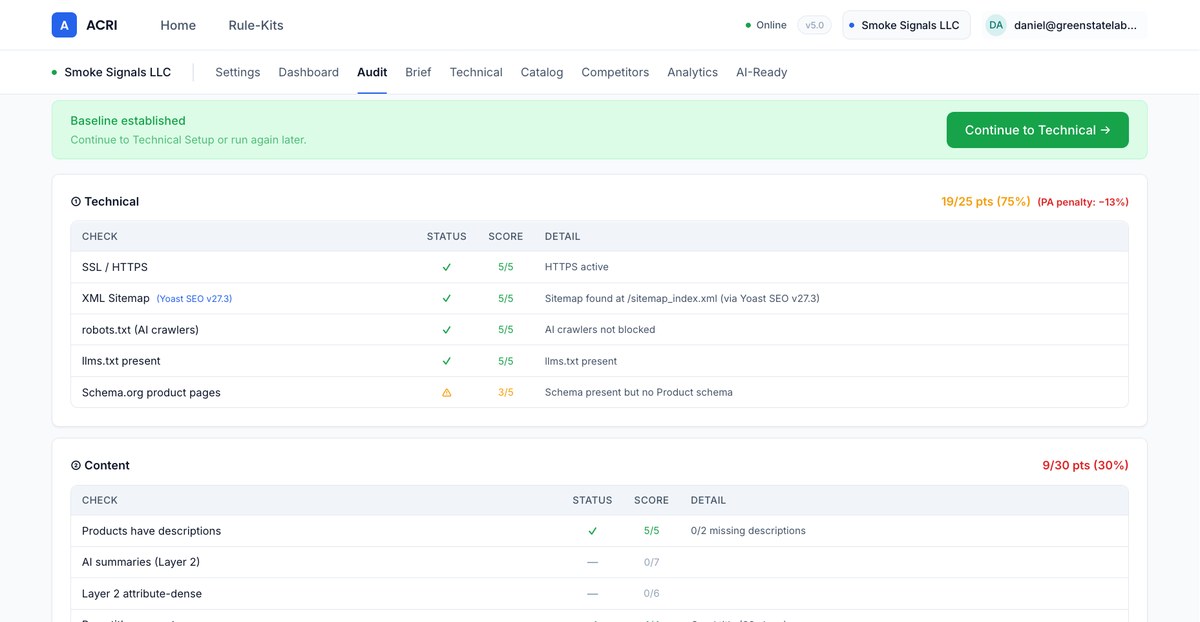Click the XML Sitemap status checkmark
Image resolution: width=1200 pixels, height=622 pixels.
(x=446, y=298)
